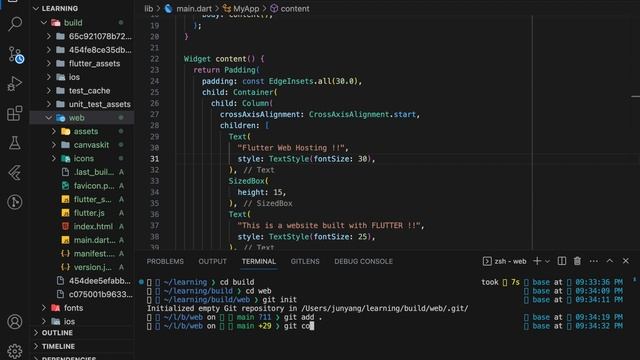640x360 pixels.
Task: Click content in the breadcrumb
Action: click(295, 9)
